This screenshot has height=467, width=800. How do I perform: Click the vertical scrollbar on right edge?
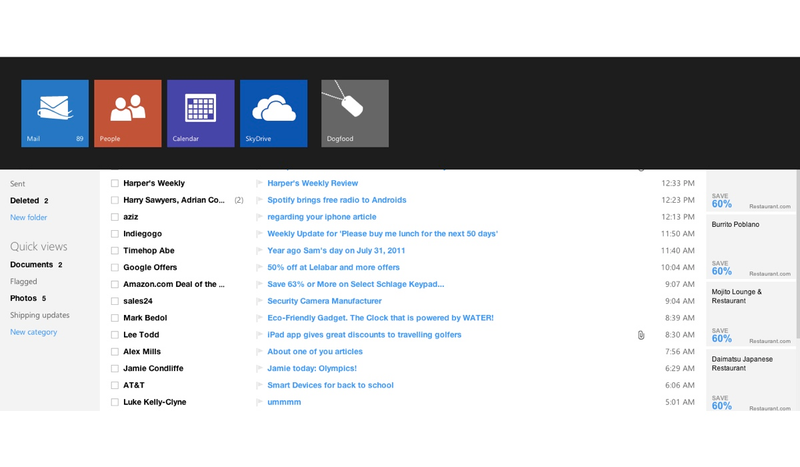tap(797, 255)
